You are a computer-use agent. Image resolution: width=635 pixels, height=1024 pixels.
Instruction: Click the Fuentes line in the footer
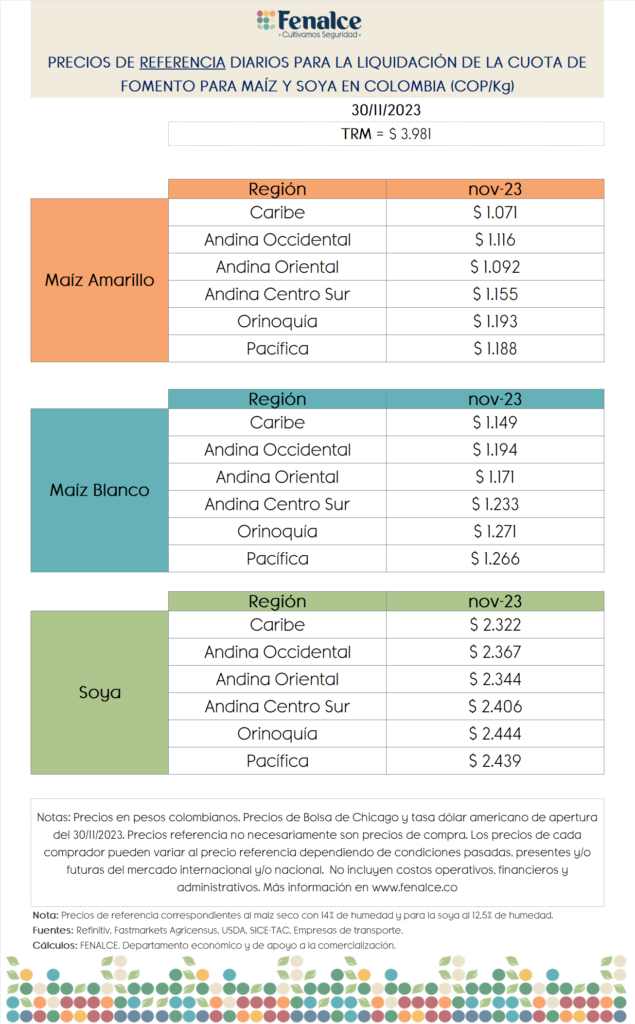point(218,930)
